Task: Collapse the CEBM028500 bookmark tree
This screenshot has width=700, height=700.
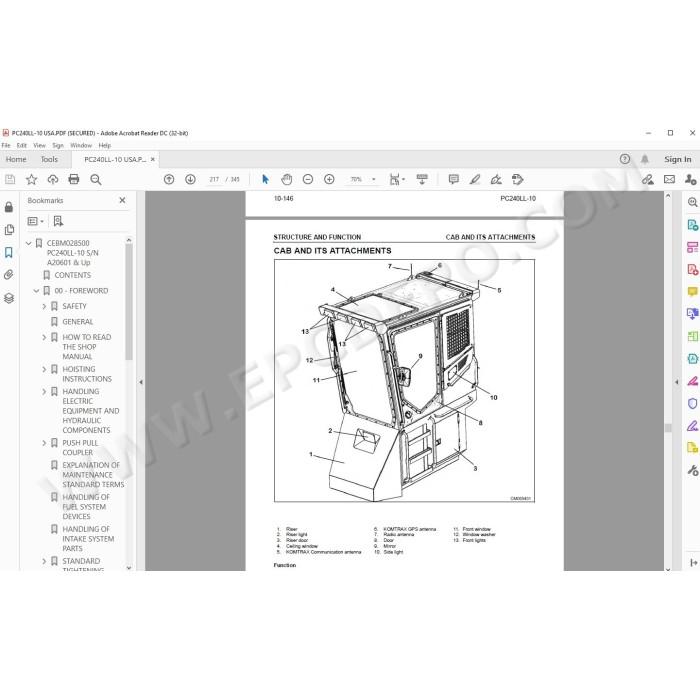Action: 29,243
